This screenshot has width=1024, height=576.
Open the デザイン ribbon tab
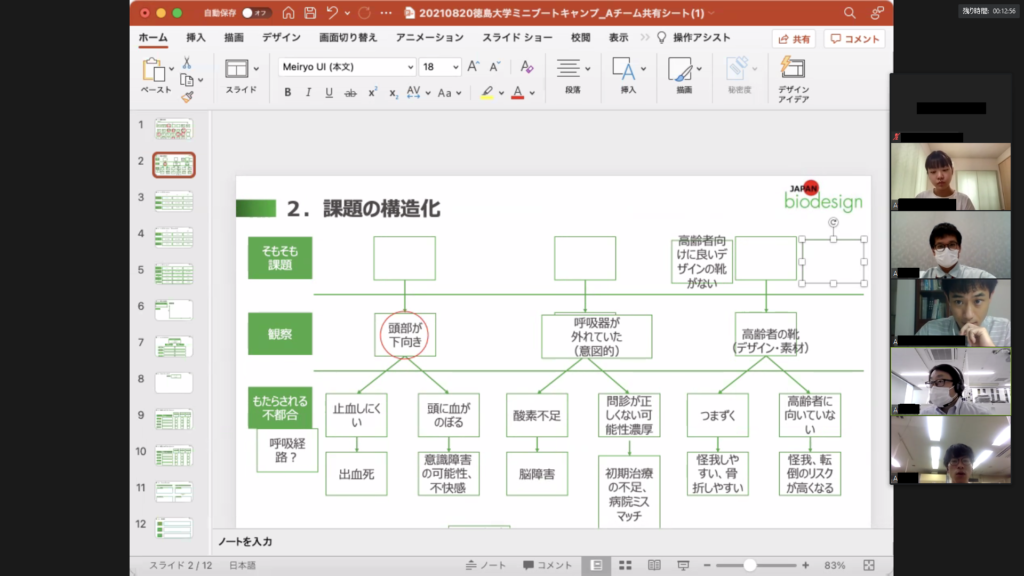[x=281, y=38]
